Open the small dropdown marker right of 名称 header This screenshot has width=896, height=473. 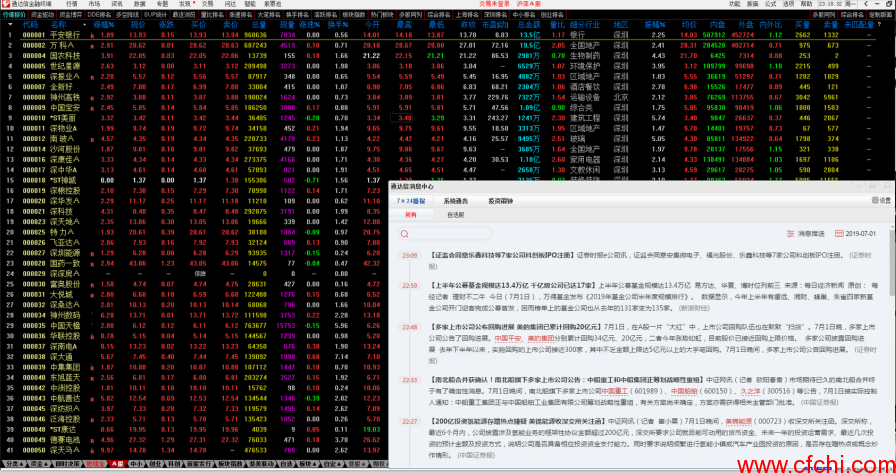[85, 25]
